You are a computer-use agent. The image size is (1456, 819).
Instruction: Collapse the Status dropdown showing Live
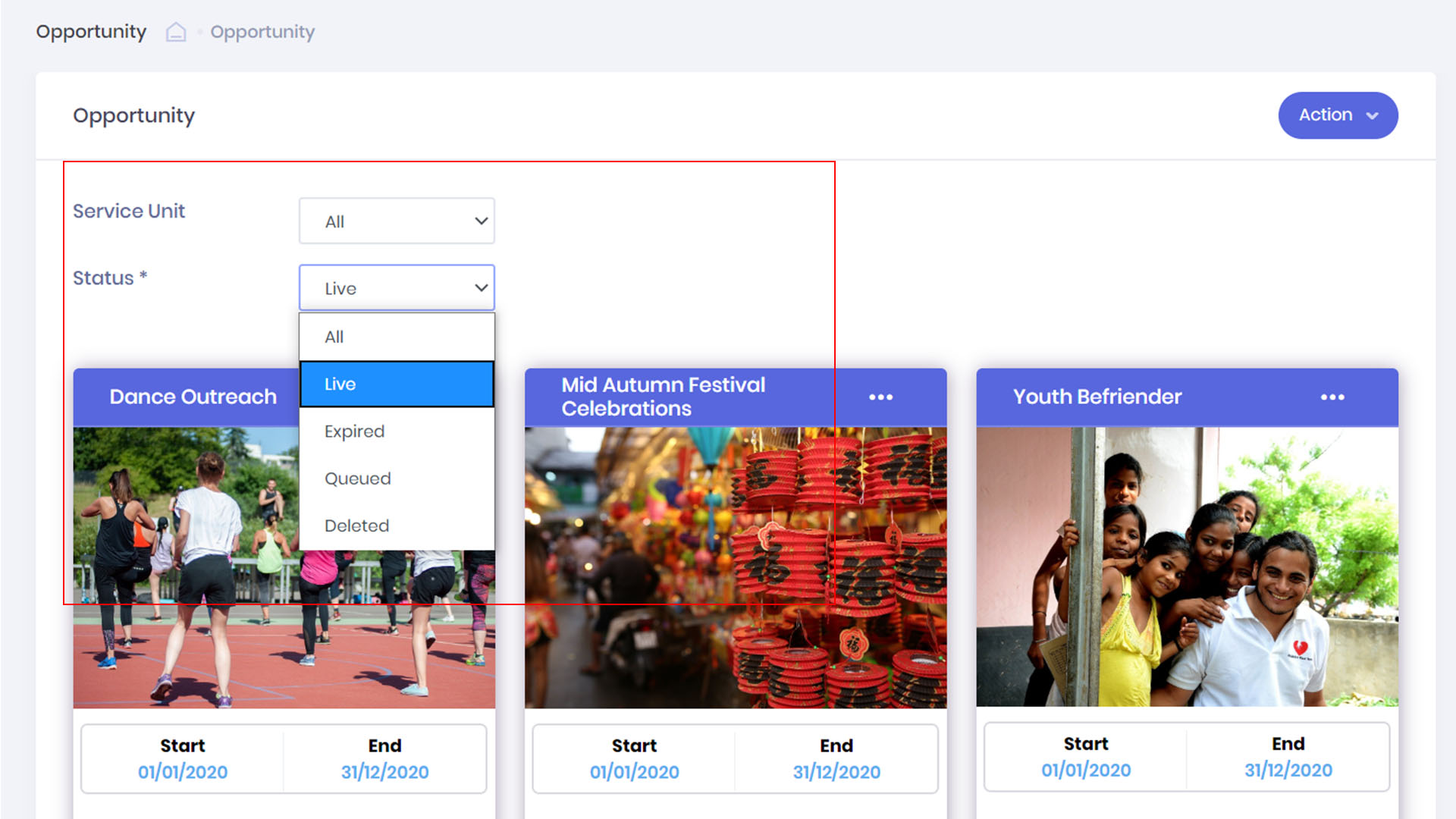click(x=397, y=288)
